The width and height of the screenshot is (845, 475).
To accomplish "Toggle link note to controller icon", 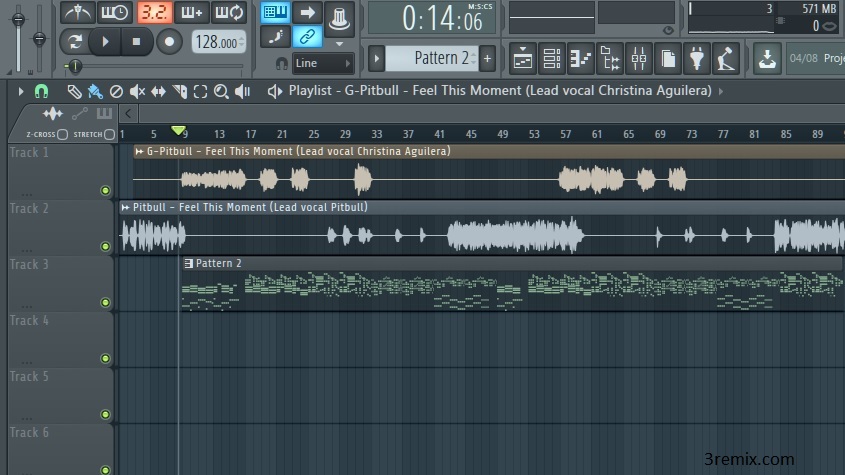I will [x=307, y=37].
